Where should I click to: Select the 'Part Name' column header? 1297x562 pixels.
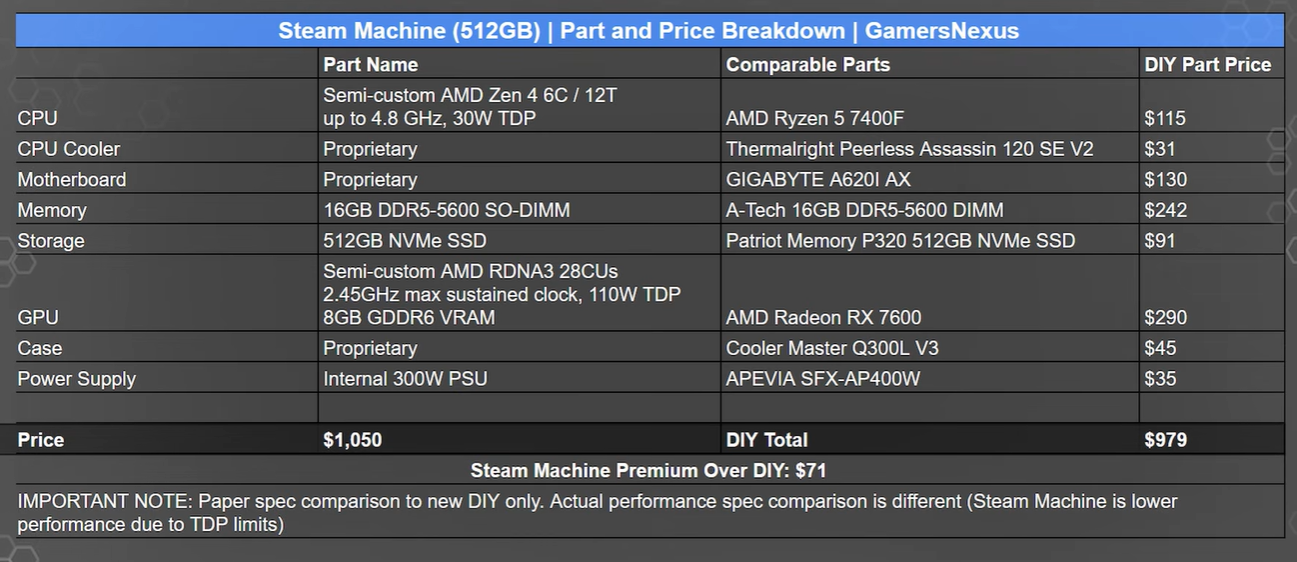tap(370, 64)
